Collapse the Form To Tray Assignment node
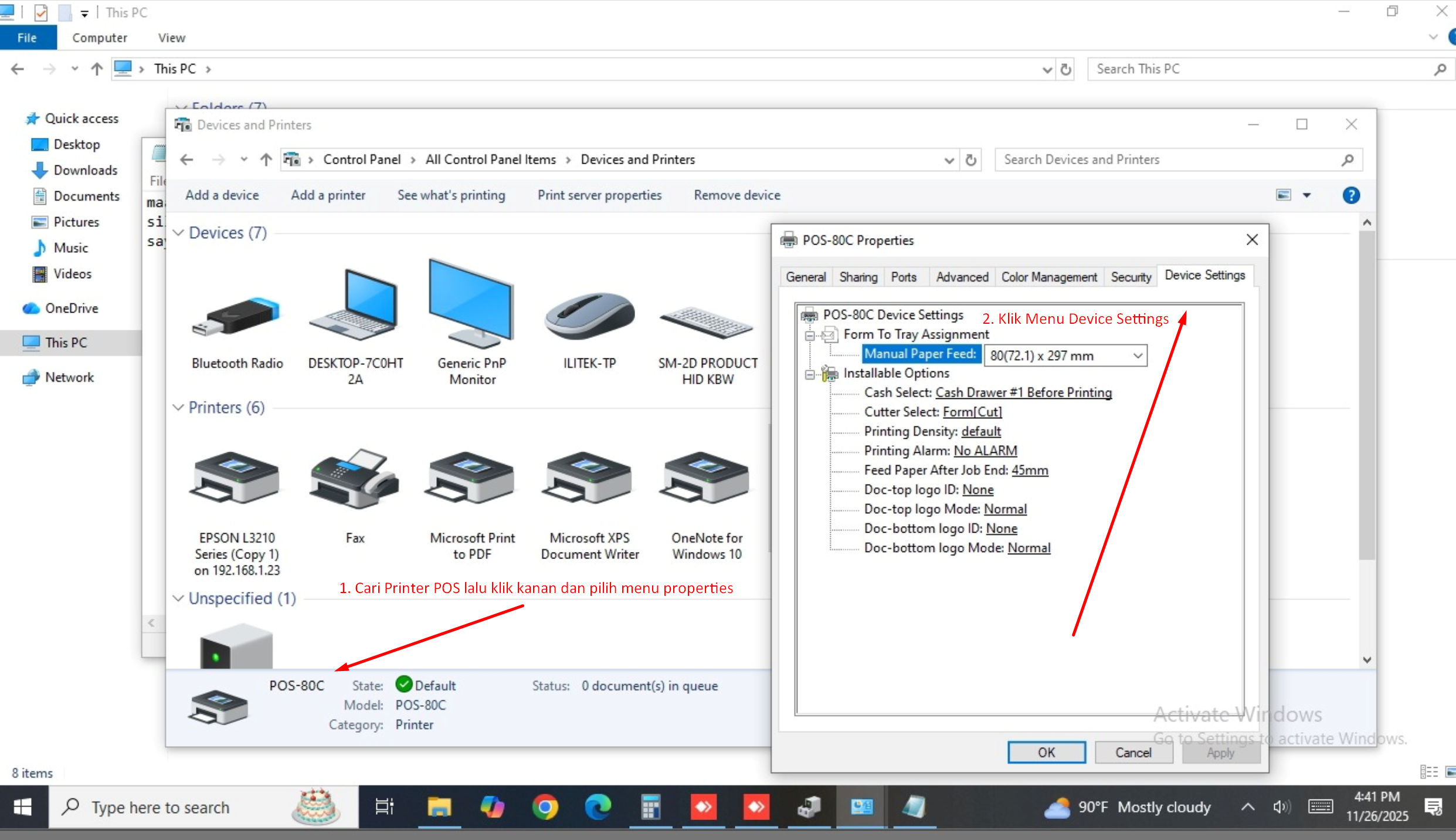The image size is (1456, 840). coord(810,335)
